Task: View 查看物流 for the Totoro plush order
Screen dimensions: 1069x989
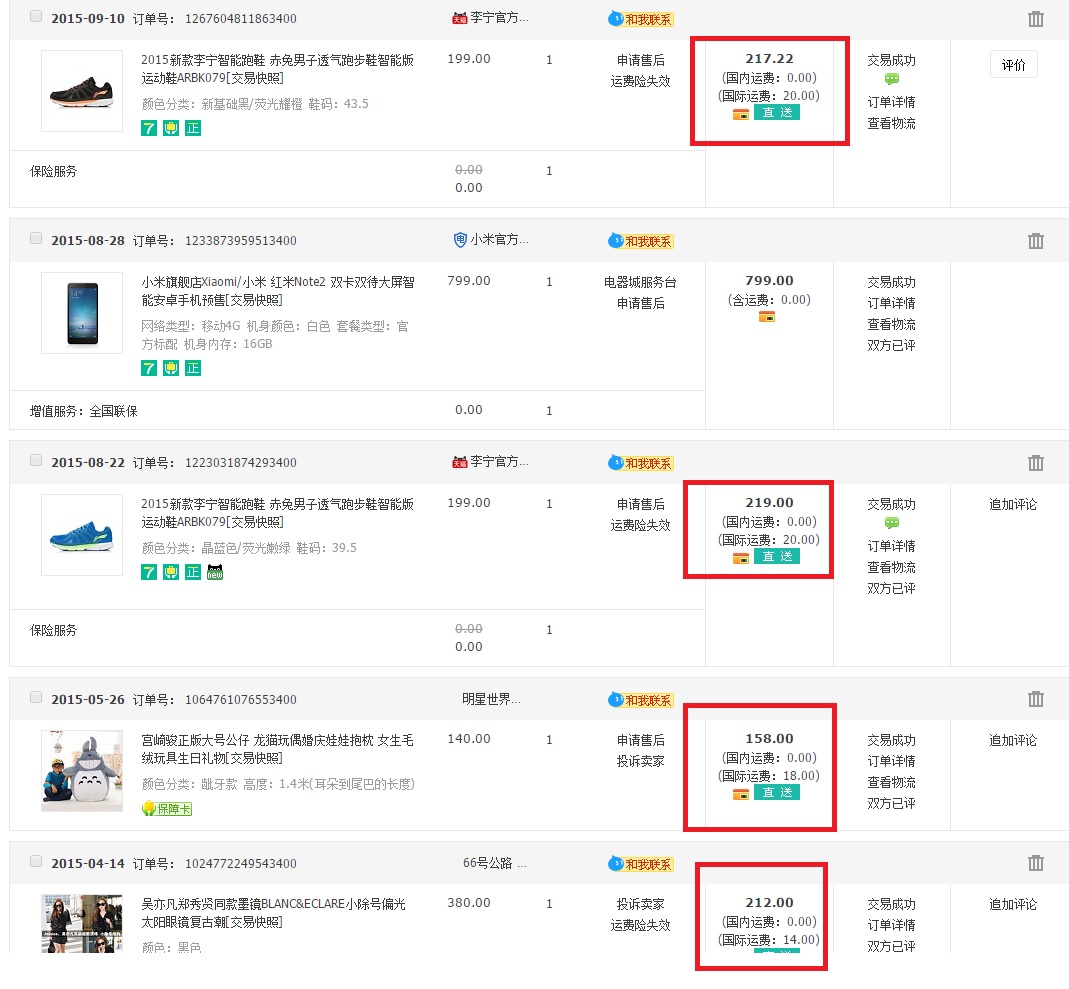Action: [x=891, y=782]
